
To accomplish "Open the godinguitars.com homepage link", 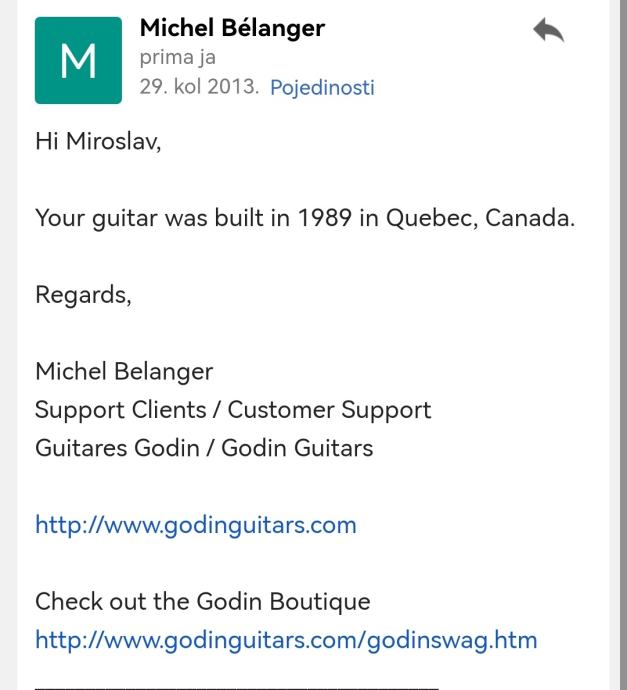I will pyautogui.click(x=195, y=525).
